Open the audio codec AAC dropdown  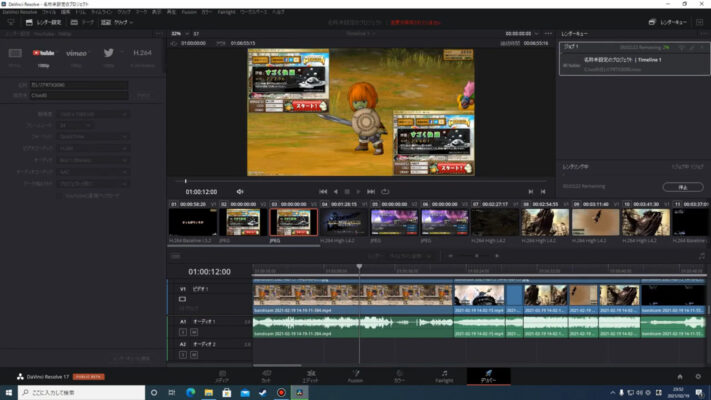pyautogui.click(x=93, y=172)
